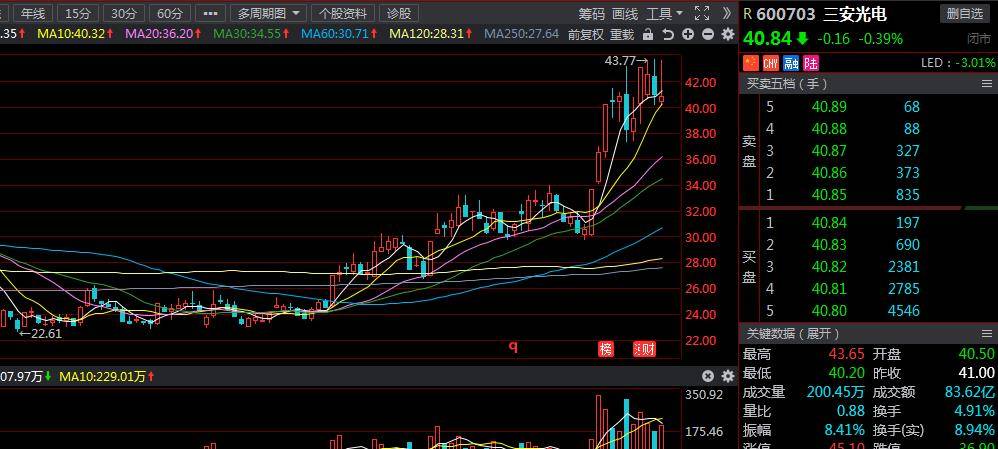Open the 工具 tools dropdown
This screenshot has height=449, width=998.
click(664, 13)
